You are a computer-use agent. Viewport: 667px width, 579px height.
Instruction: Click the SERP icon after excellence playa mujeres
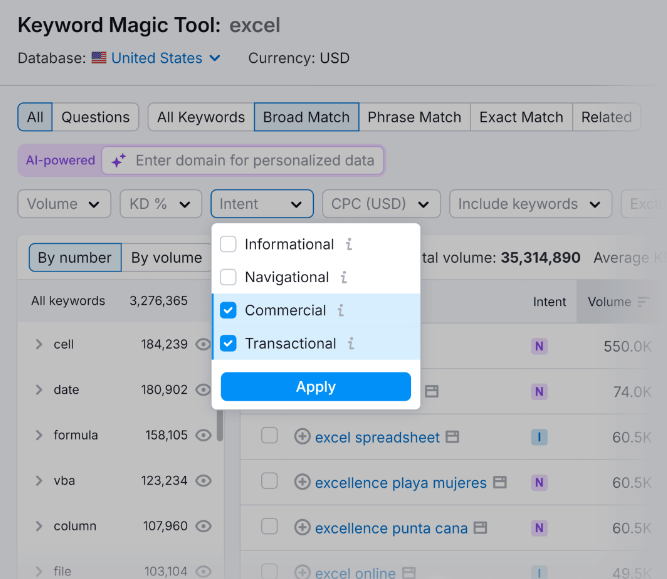tap(500, 482)
